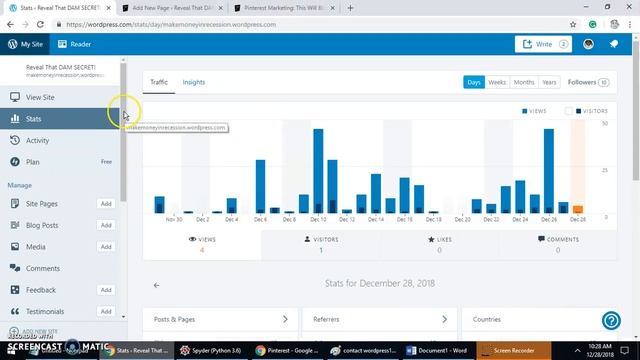The width and height of the screenshot is (640, 360).
Task: Add a new Site Page
Action: (106, 204)
